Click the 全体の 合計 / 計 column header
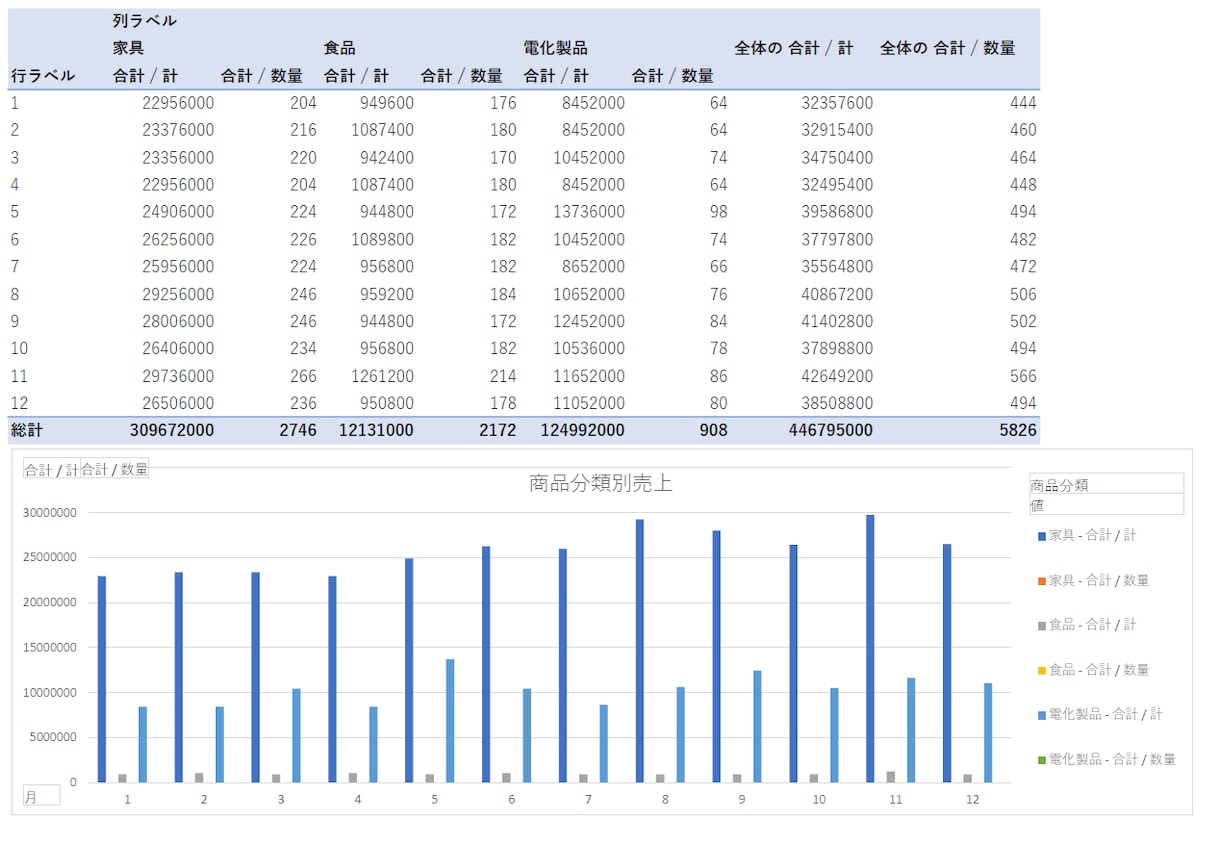Image resolution: width=1220 pixels, height=845 pixels. 794,48
